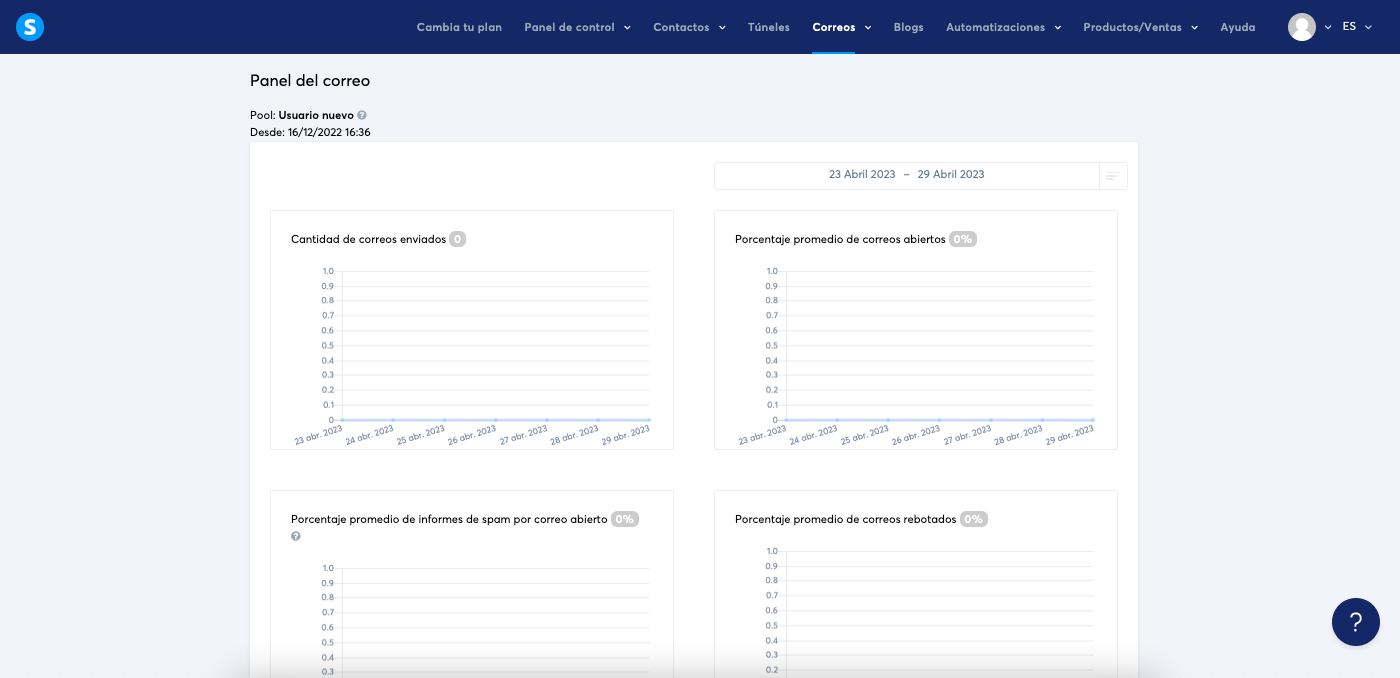Click the help question mark next to the pool name
The image size is (1400, 678).
(x=364, y=114)
